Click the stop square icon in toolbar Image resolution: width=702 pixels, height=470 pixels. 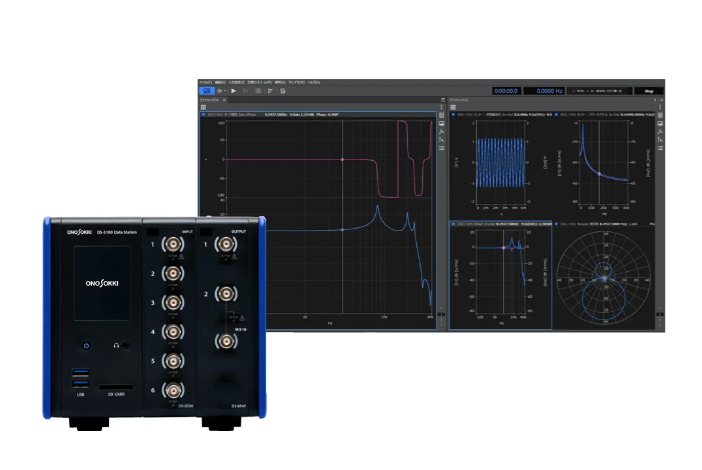(257, 91)
